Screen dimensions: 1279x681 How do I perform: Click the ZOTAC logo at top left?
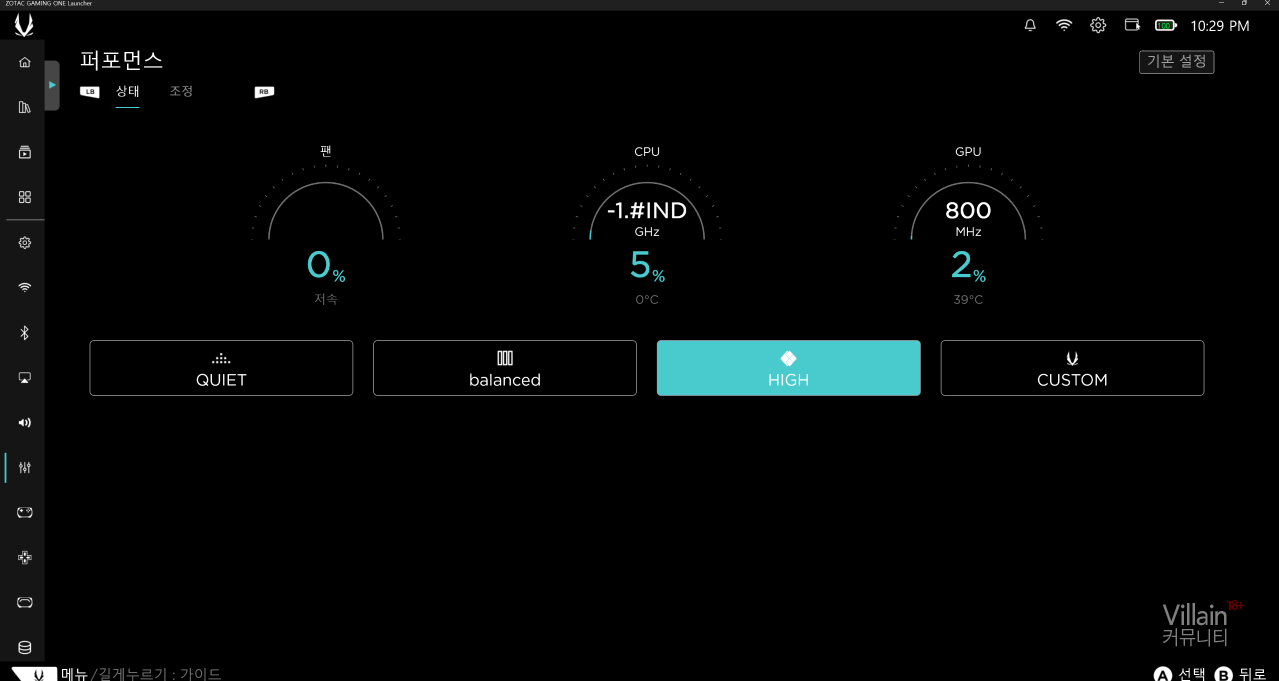24,26
